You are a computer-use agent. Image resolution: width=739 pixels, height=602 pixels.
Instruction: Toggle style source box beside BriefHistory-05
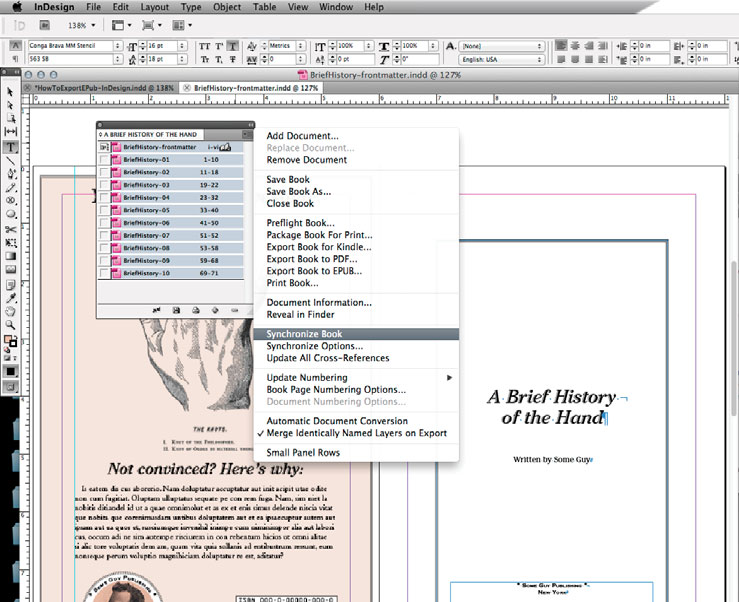coord(104,210)
